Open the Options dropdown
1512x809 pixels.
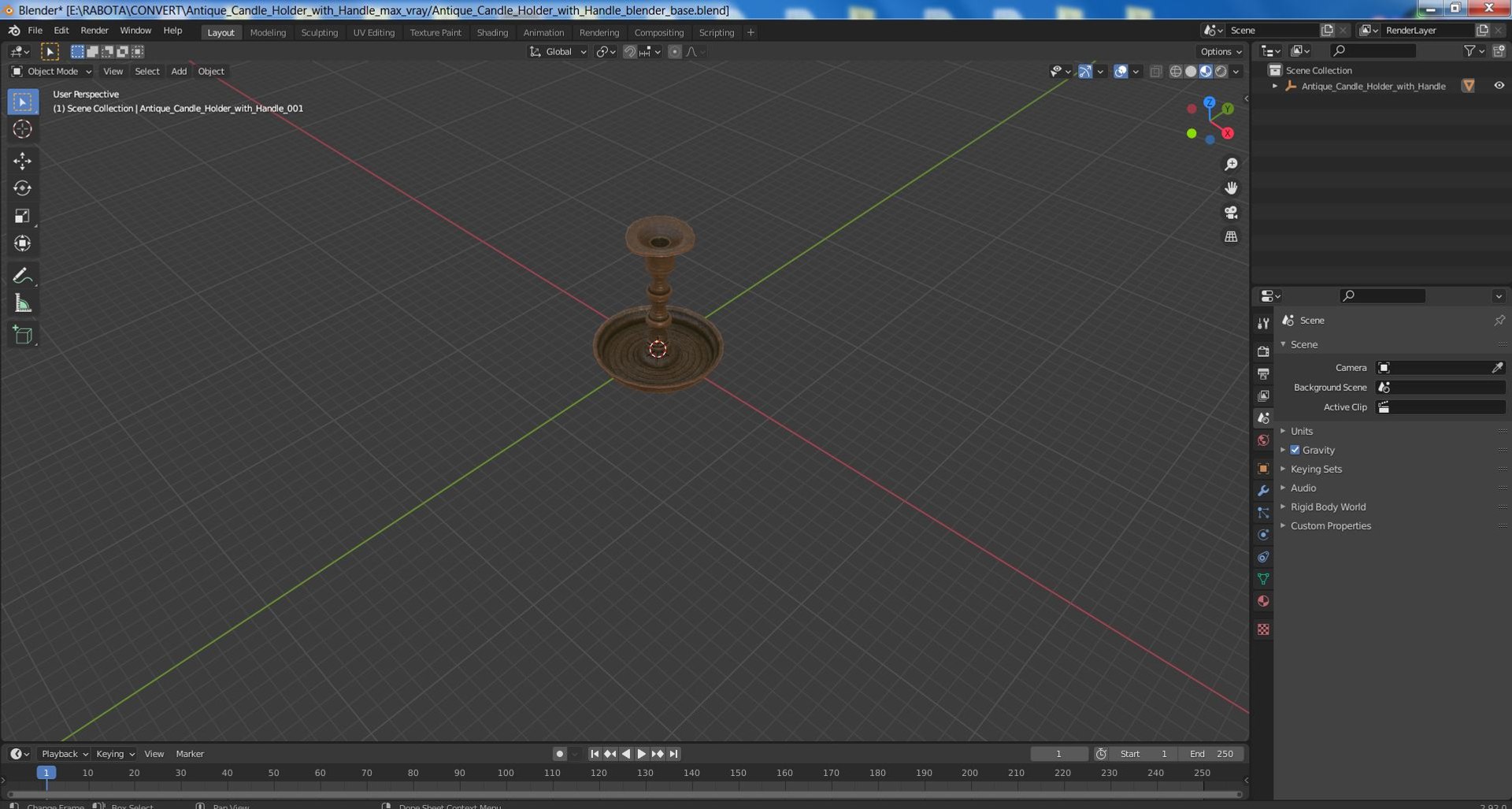coord(1221,52)
